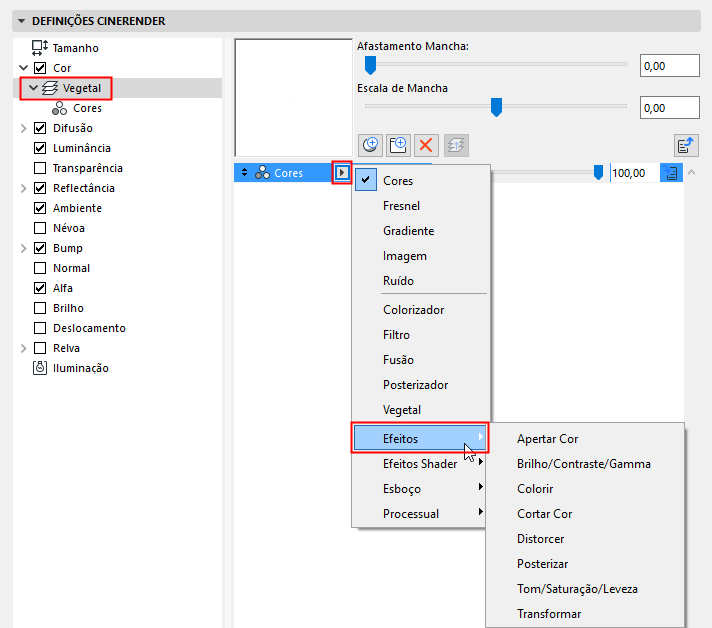Screen dimensions: 712x628
Task: Enable the Névoa checkbox
Action: 40,228
